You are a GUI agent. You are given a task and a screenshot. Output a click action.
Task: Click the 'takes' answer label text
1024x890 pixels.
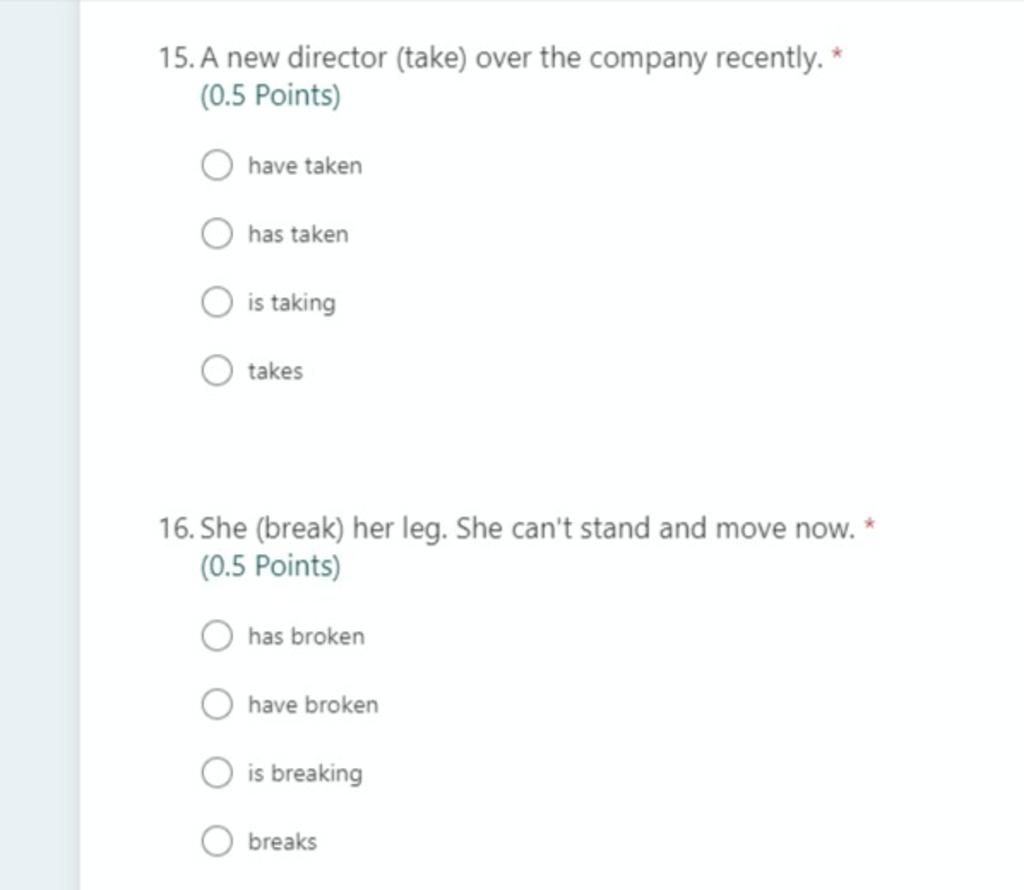(276, 372)
